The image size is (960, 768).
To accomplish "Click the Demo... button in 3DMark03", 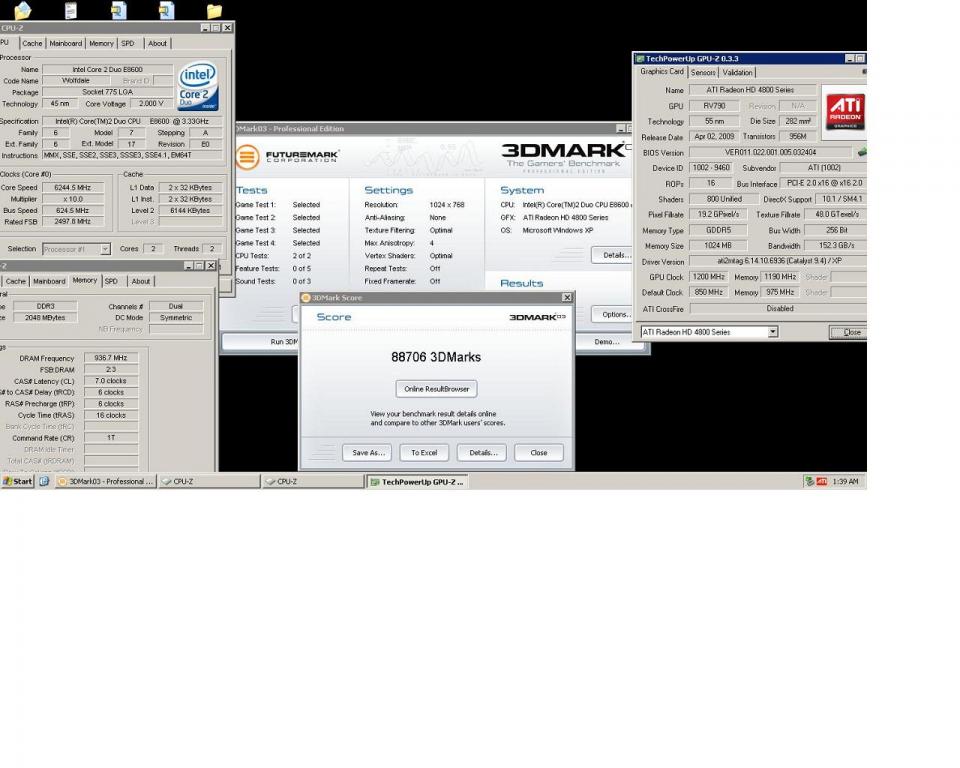I will 606,342.
